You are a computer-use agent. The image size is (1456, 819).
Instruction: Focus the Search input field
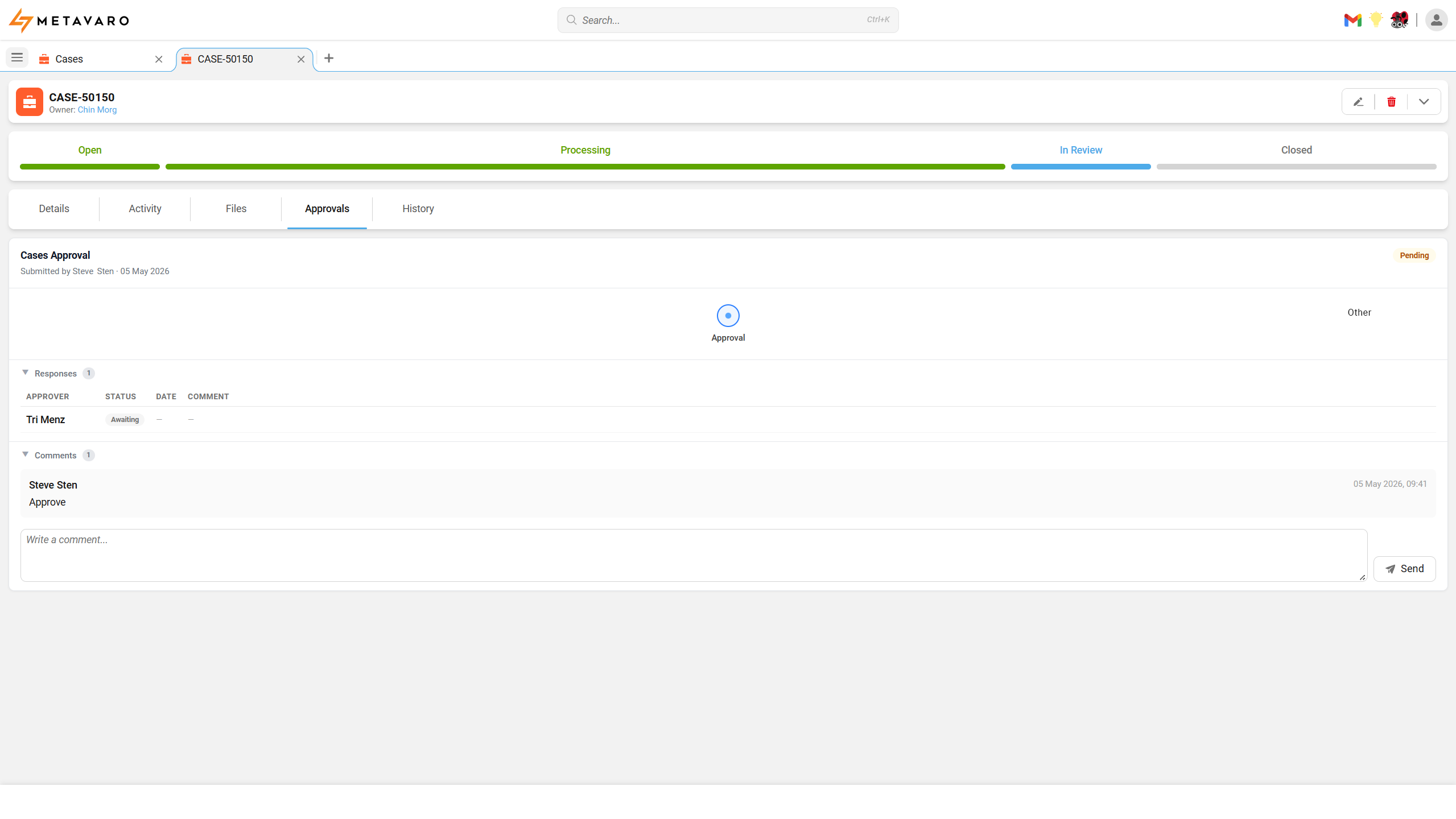[728, 20]
